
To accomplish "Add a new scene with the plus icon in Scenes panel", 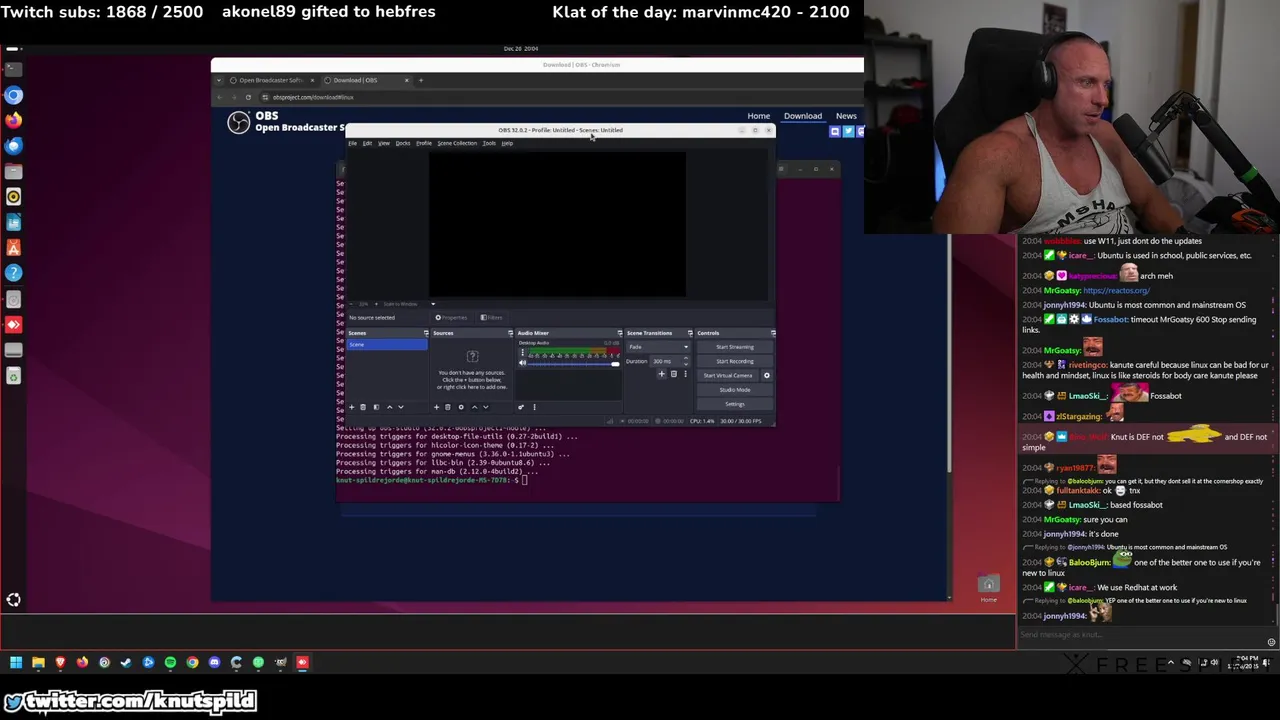I will click(x=352, y=407).
